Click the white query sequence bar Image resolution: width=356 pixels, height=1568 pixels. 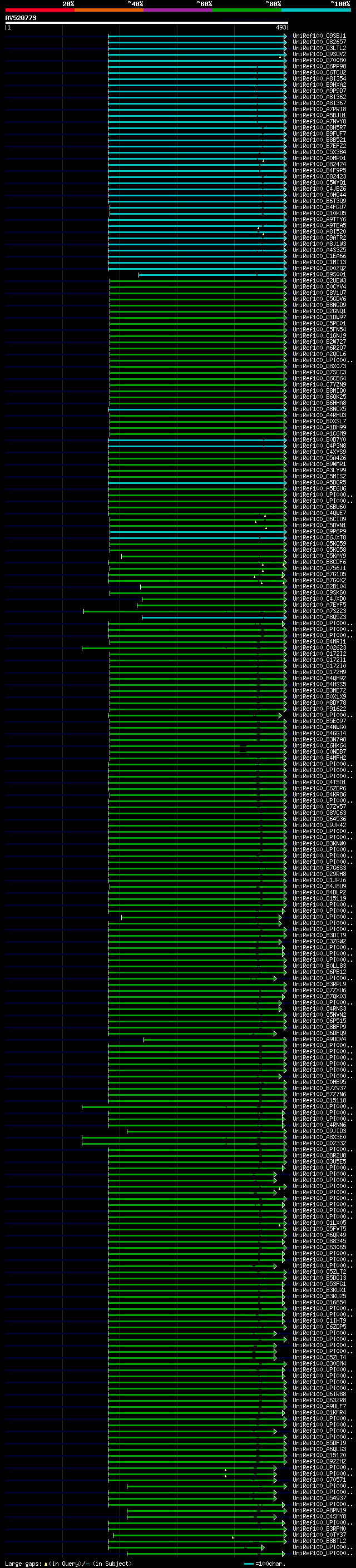(147, 22)
